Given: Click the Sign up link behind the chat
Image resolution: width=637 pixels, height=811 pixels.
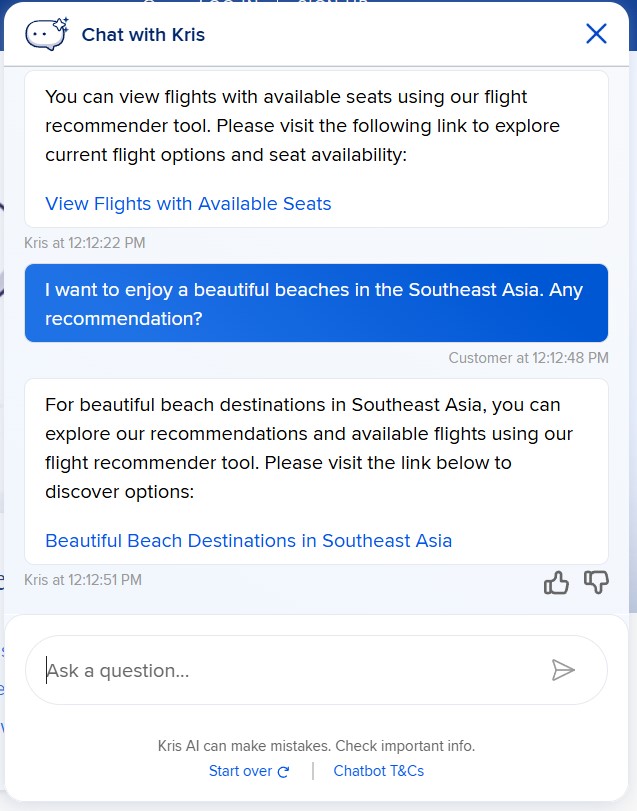Looking at the screenshot, I should click(x=333, y=4).
